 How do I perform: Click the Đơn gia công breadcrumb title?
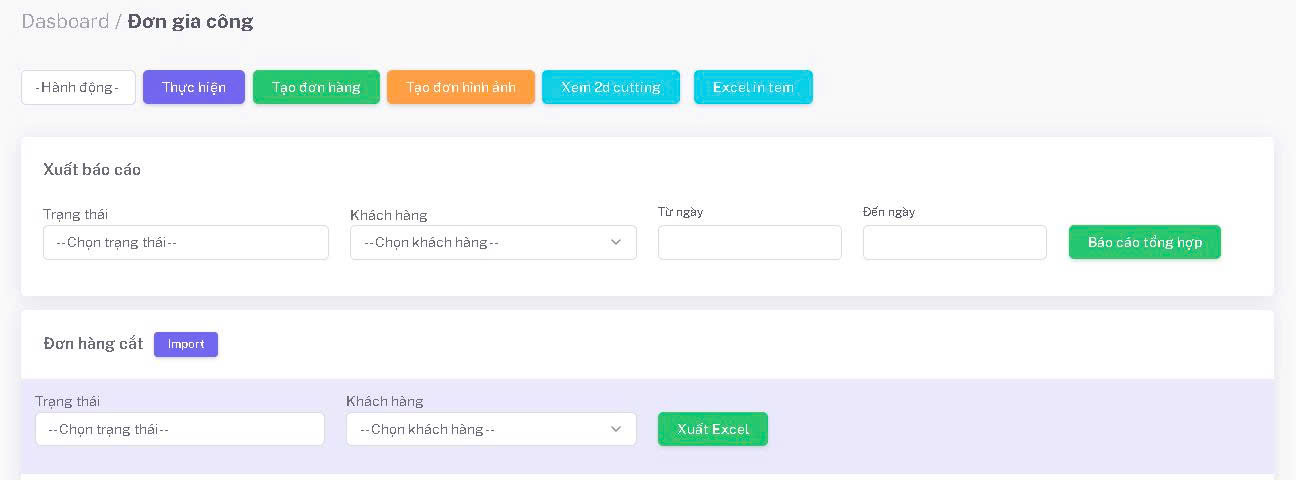click(x=190, y=21)
